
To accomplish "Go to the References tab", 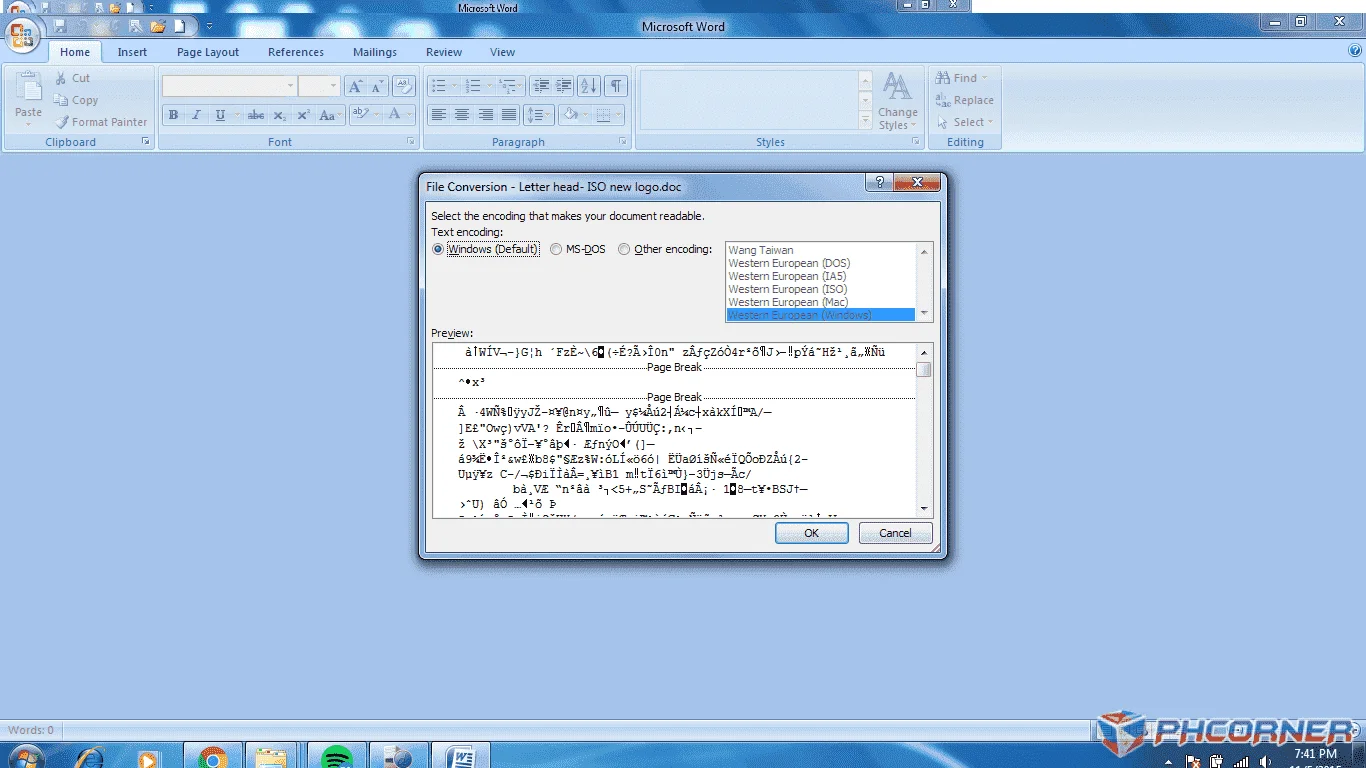I will pyautogui.click(x=296, y=52).
